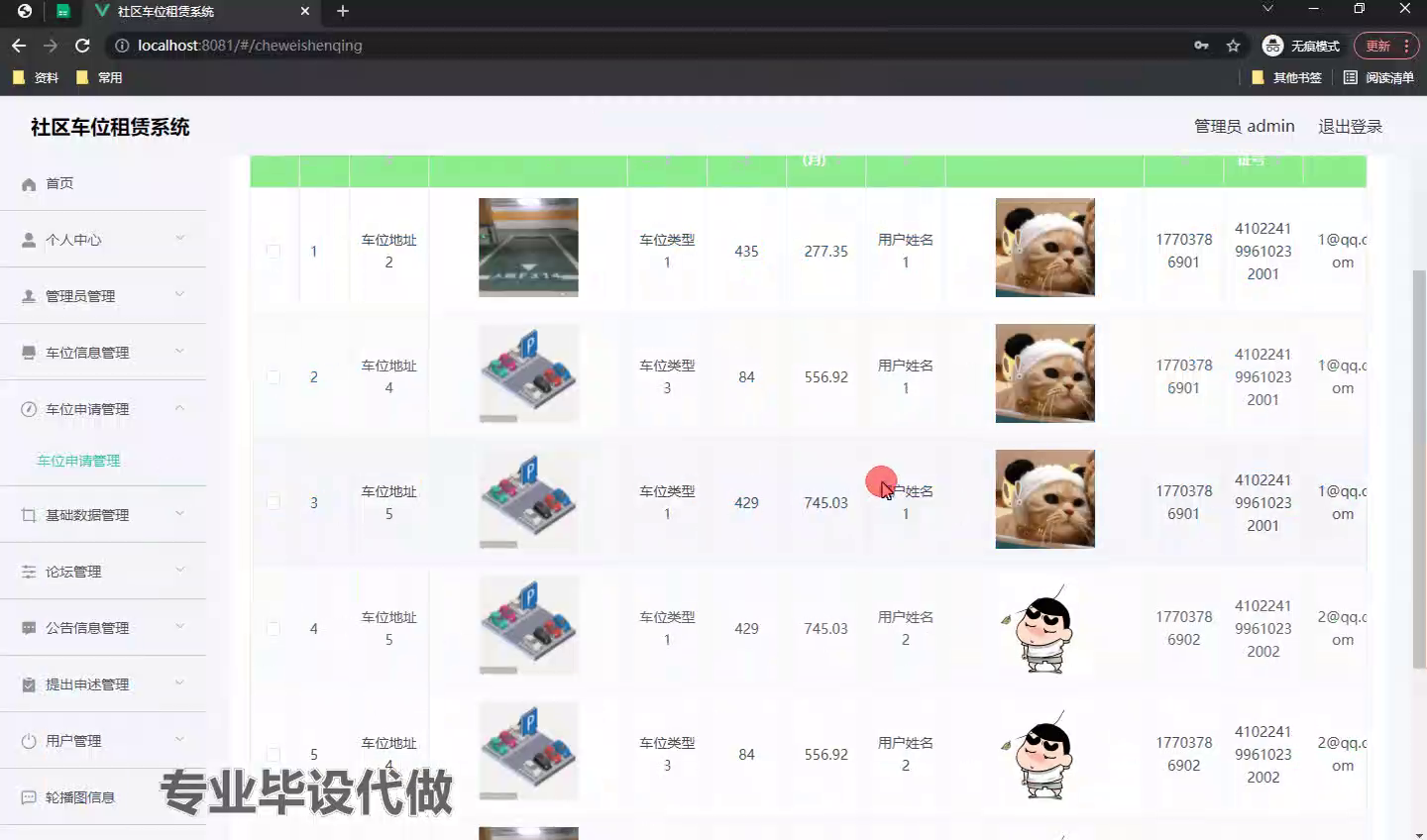This screenshot has height=840, width=1427.
Task: Click the compass icon beside 车位申请管理
Action: tap(29, 409)
